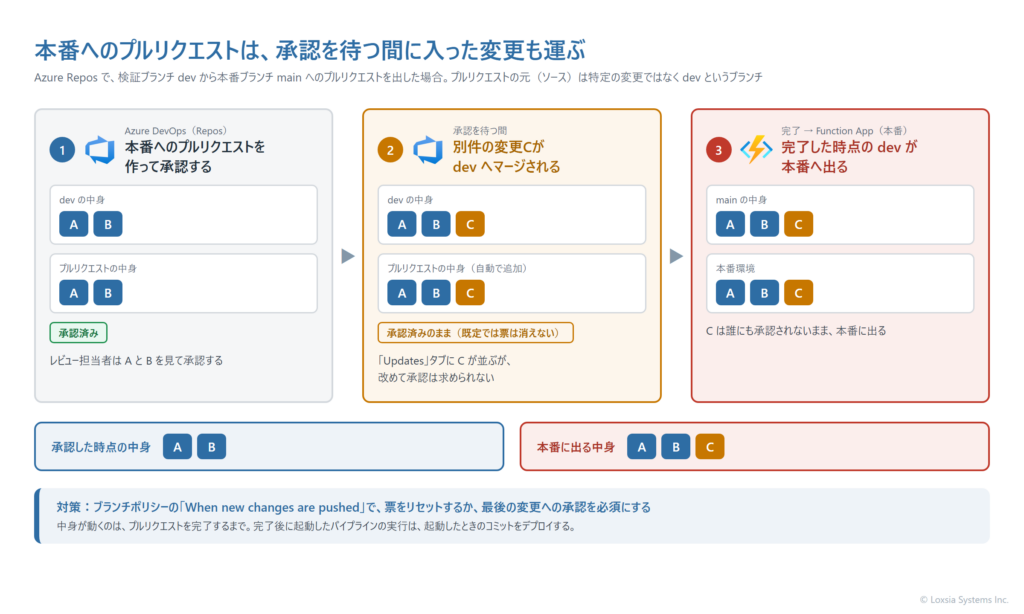Select chip A under '本番環境'
The image size is (1024, 614).
click(730, 293)
